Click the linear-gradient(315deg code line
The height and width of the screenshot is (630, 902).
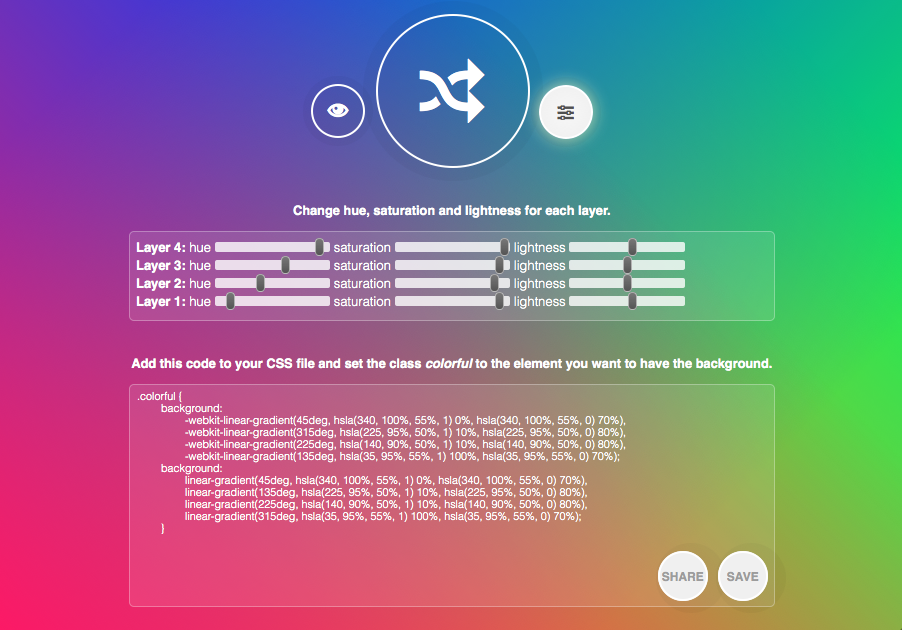pos(383,517)
